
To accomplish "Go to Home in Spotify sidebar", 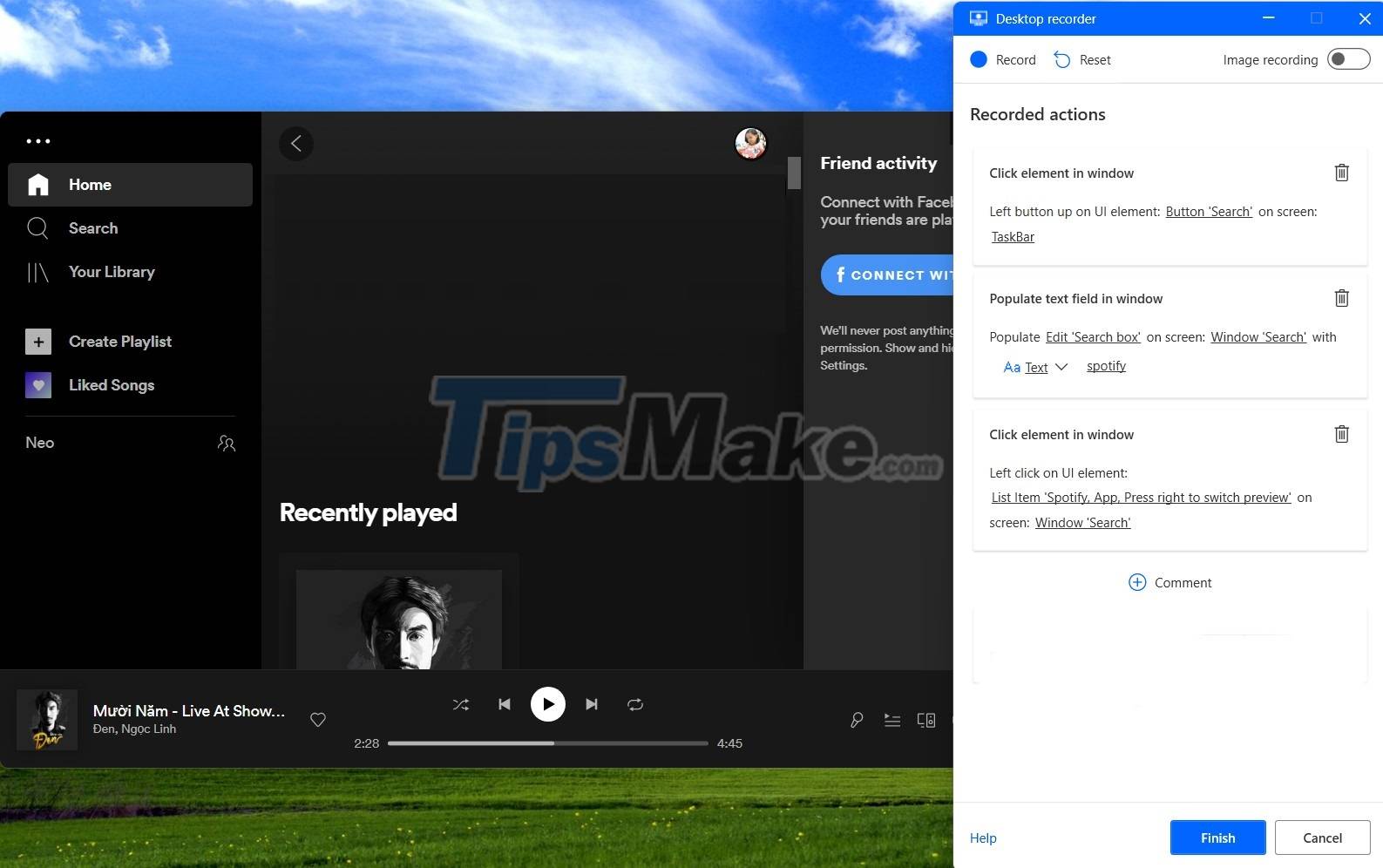I will coord(130,185).
